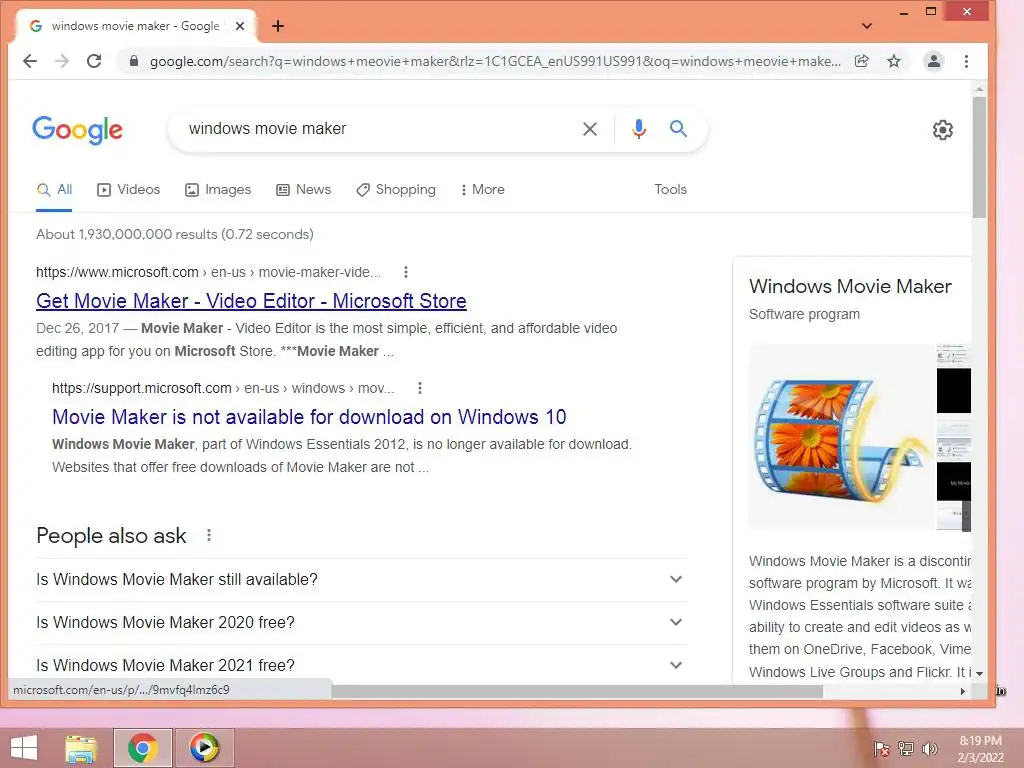Click the browser forward arrow
The width and height of the screenshot is (1024, 768).
pyautogui.click(x=62, y=61)
